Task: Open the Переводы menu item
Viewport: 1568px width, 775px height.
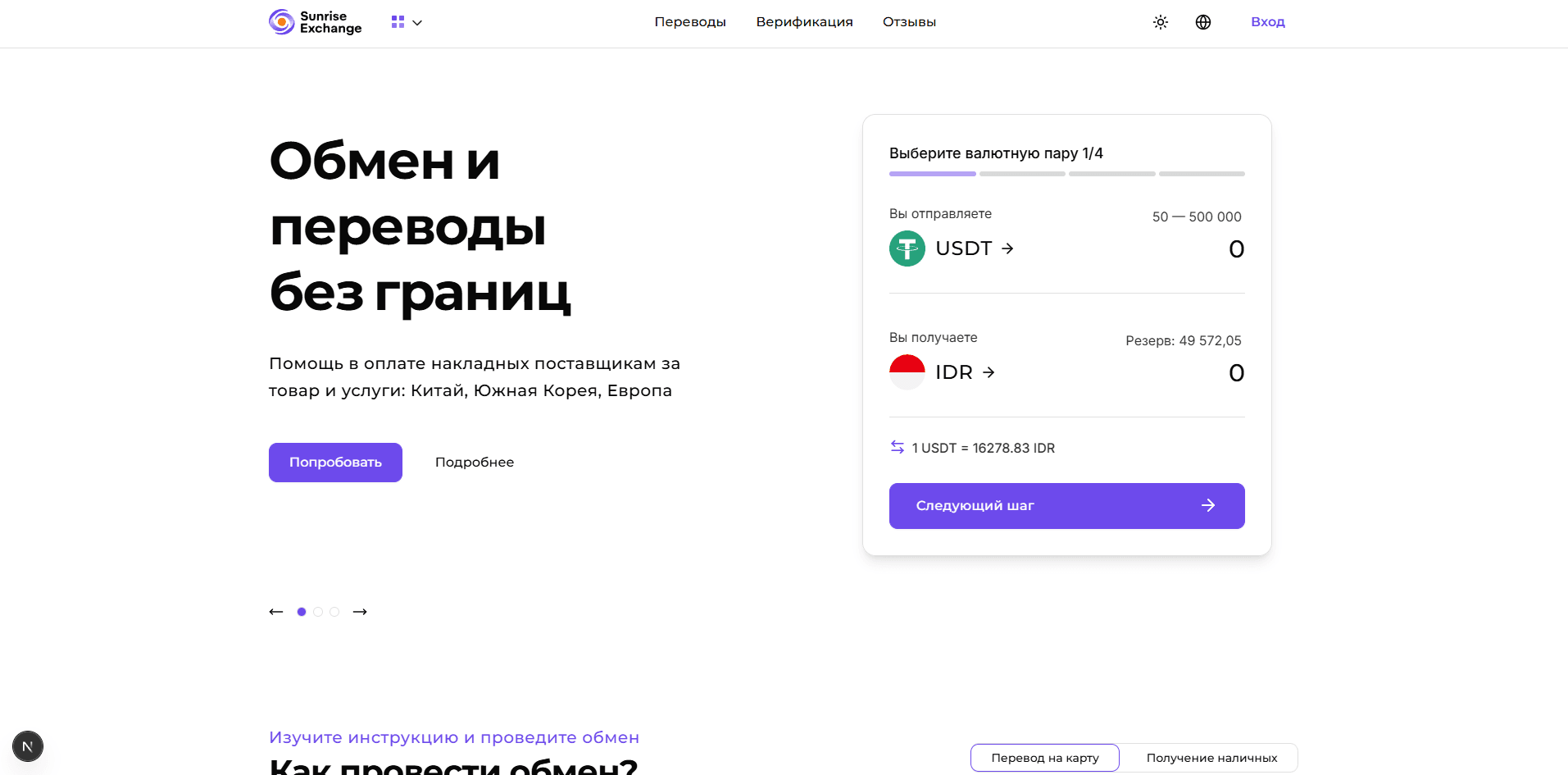Action: coord(690,22)
